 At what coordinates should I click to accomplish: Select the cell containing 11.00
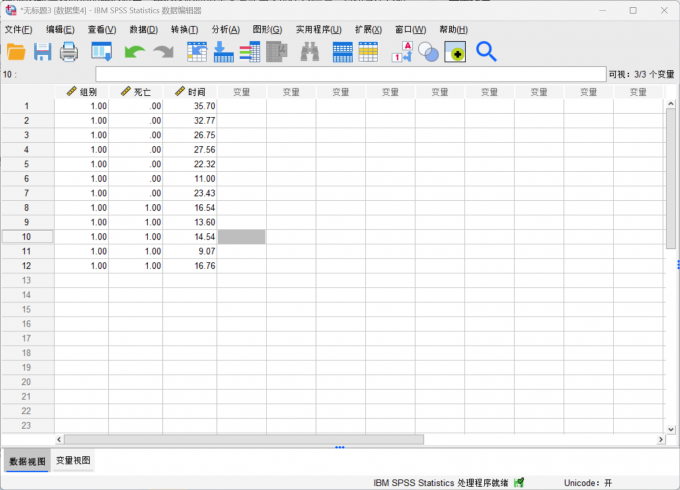[190, 179]
